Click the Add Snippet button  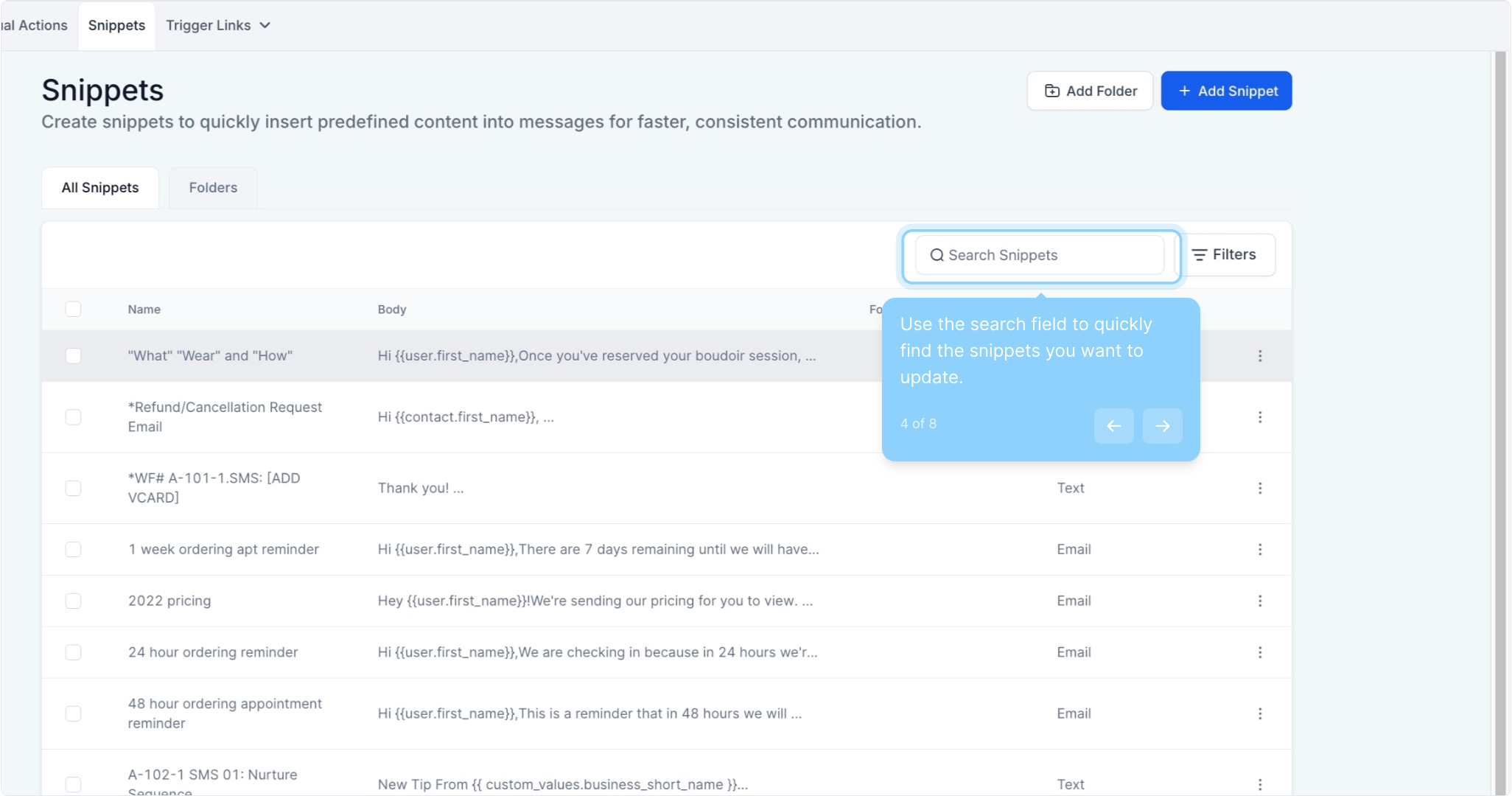point(1226,91)
